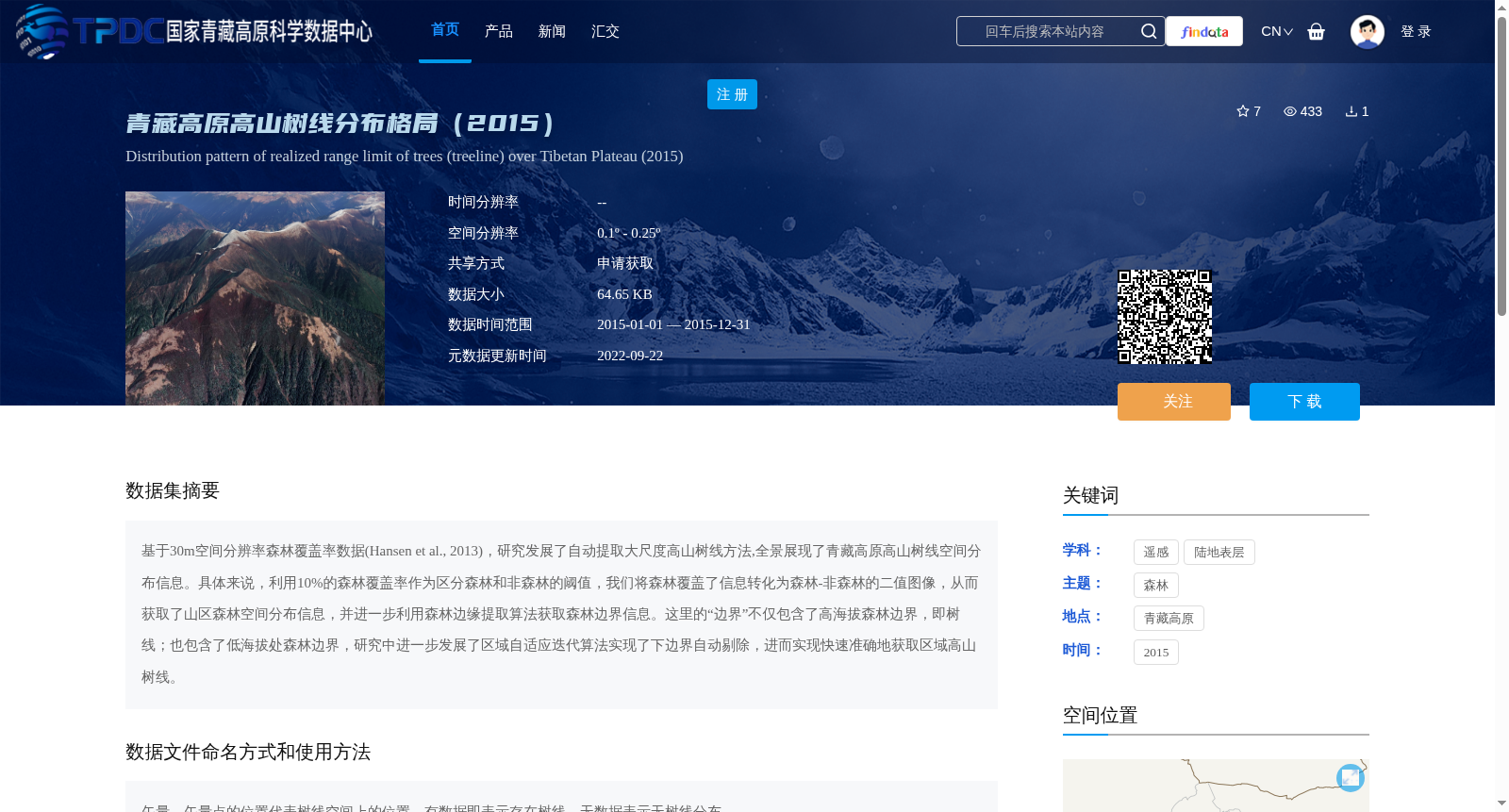Open the 新闻 menu item
Viewport: 1509px width, 812px height.
[x=552, y=31]
